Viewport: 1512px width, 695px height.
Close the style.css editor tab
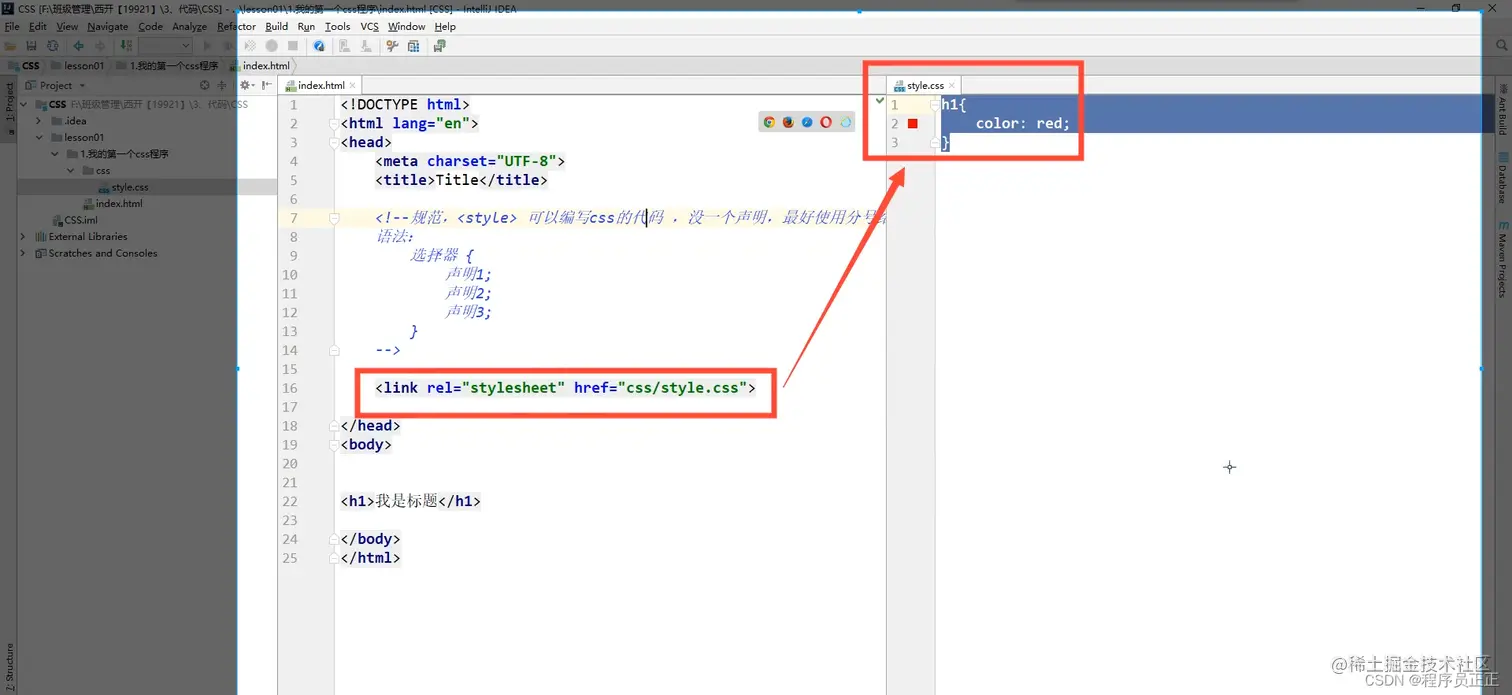952,85
